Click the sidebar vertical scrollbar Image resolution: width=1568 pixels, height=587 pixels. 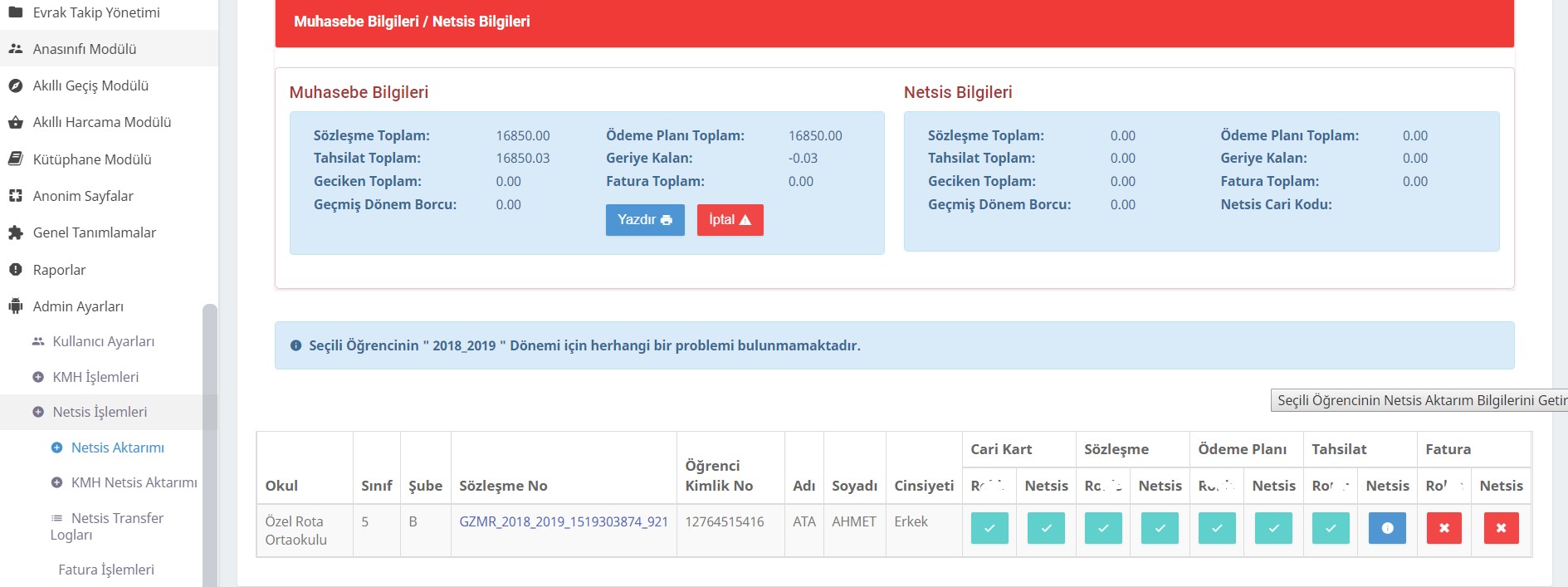[x=210, y=445]
